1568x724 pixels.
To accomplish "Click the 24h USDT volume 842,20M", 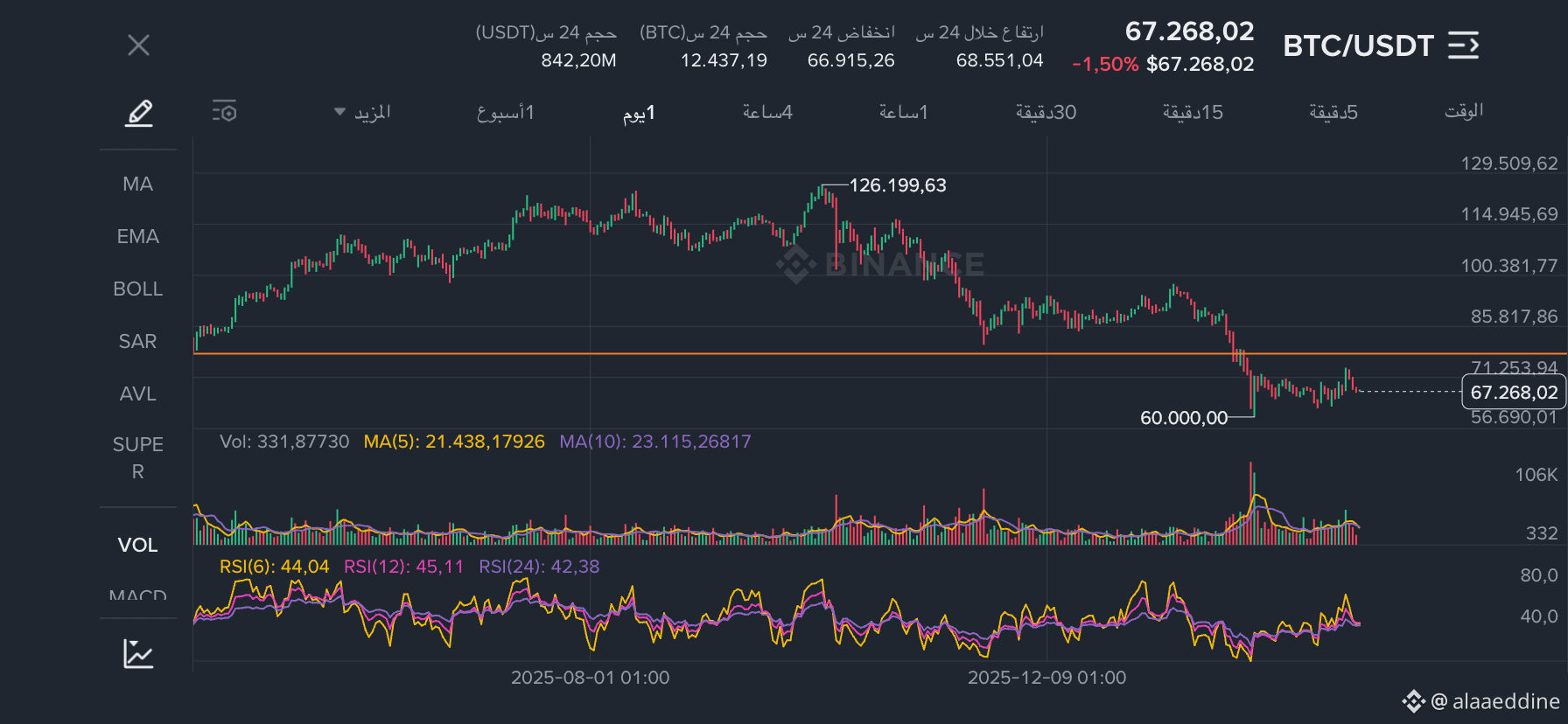I will [x=578, y=60].
